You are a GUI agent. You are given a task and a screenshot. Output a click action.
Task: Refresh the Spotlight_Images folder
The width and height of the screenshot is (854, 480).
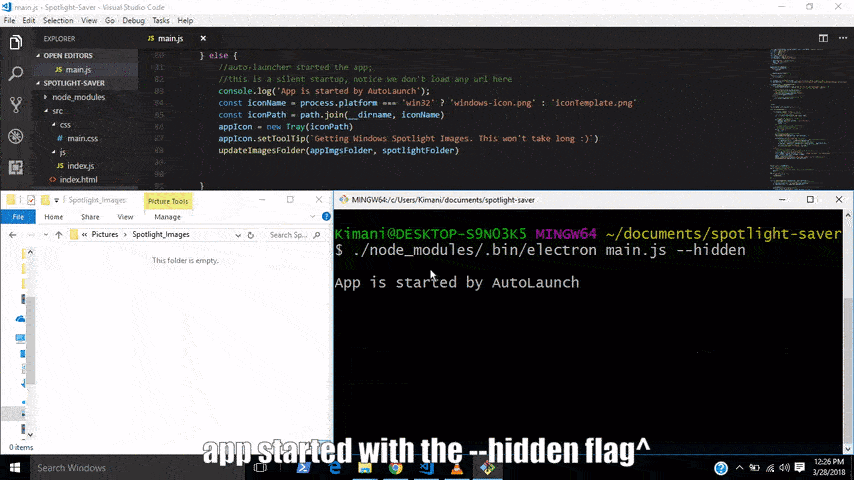point(251,235)
